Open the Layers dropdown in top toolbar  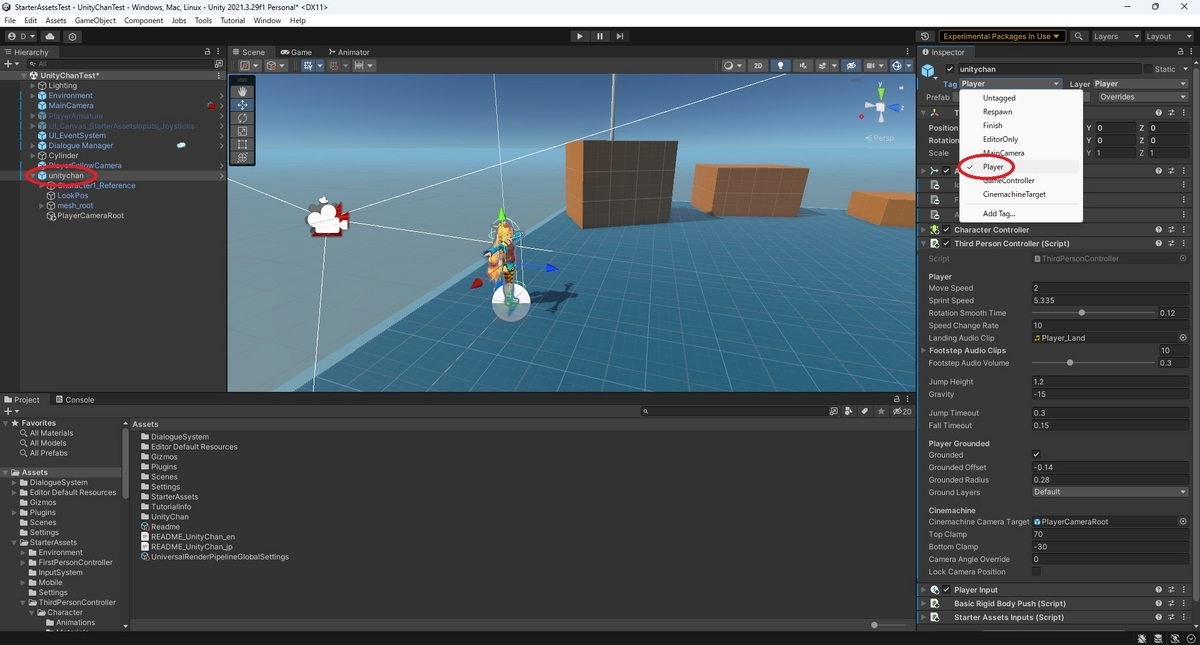point(1115,36)
